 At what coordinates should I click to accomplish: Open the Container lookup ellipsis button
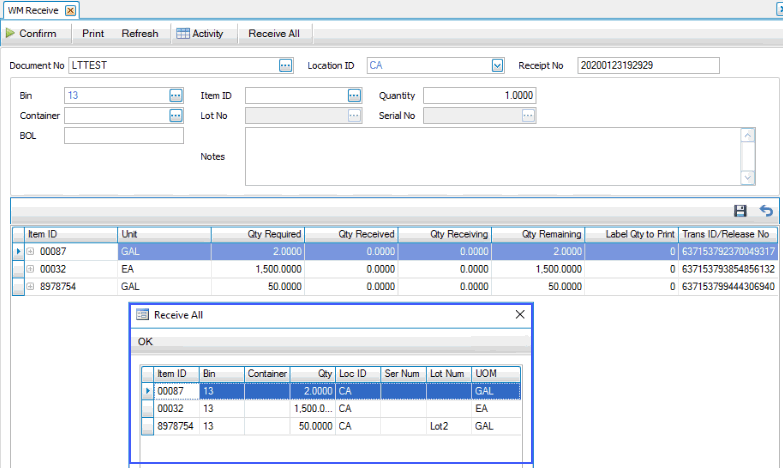pos(176,116)
